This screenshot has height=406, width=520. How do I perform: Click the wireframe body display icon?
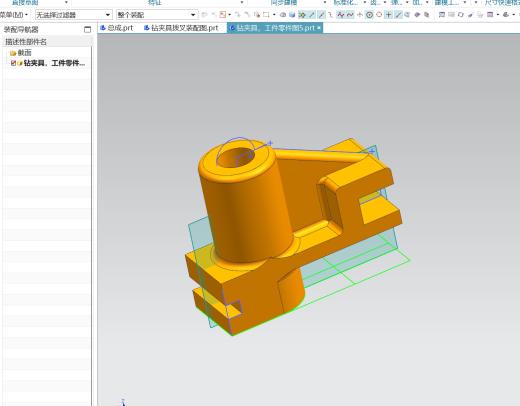[x=283, y=15]
